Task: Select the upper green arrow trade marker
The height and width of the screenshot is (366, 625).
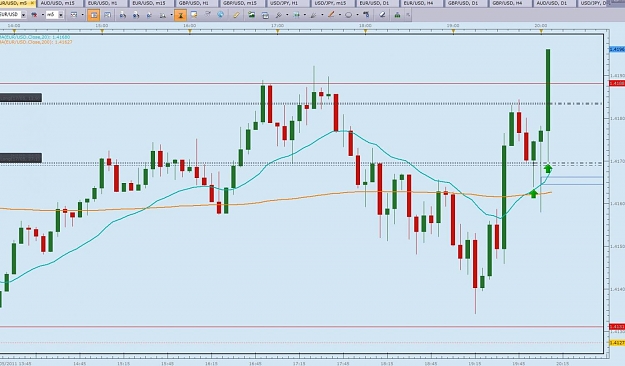Action: pyautogui.click(x=548, y=168)
